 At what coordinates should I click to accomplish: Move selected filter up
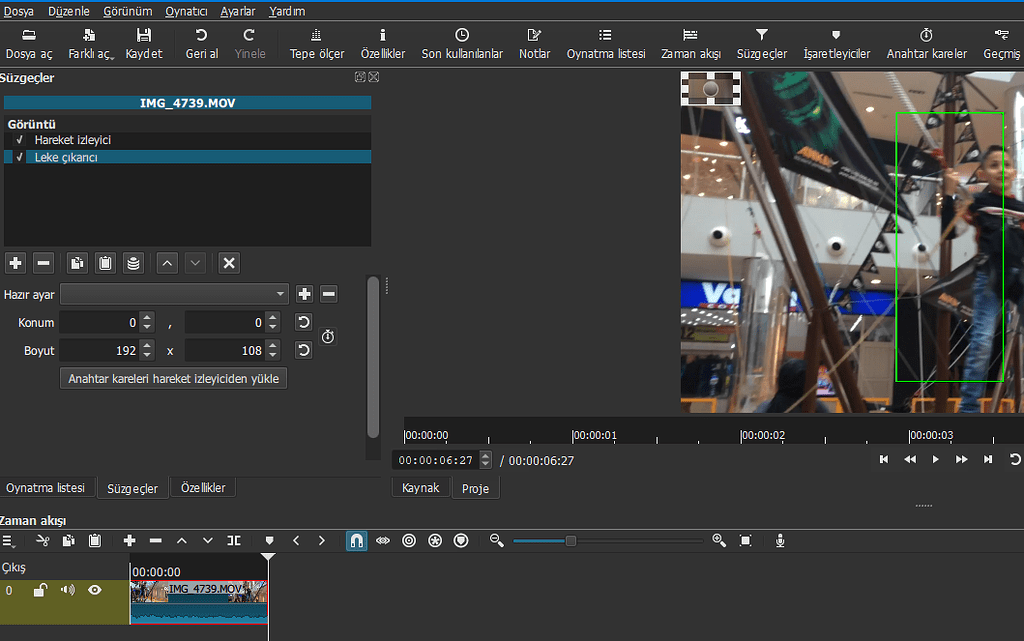pos(167,263)
